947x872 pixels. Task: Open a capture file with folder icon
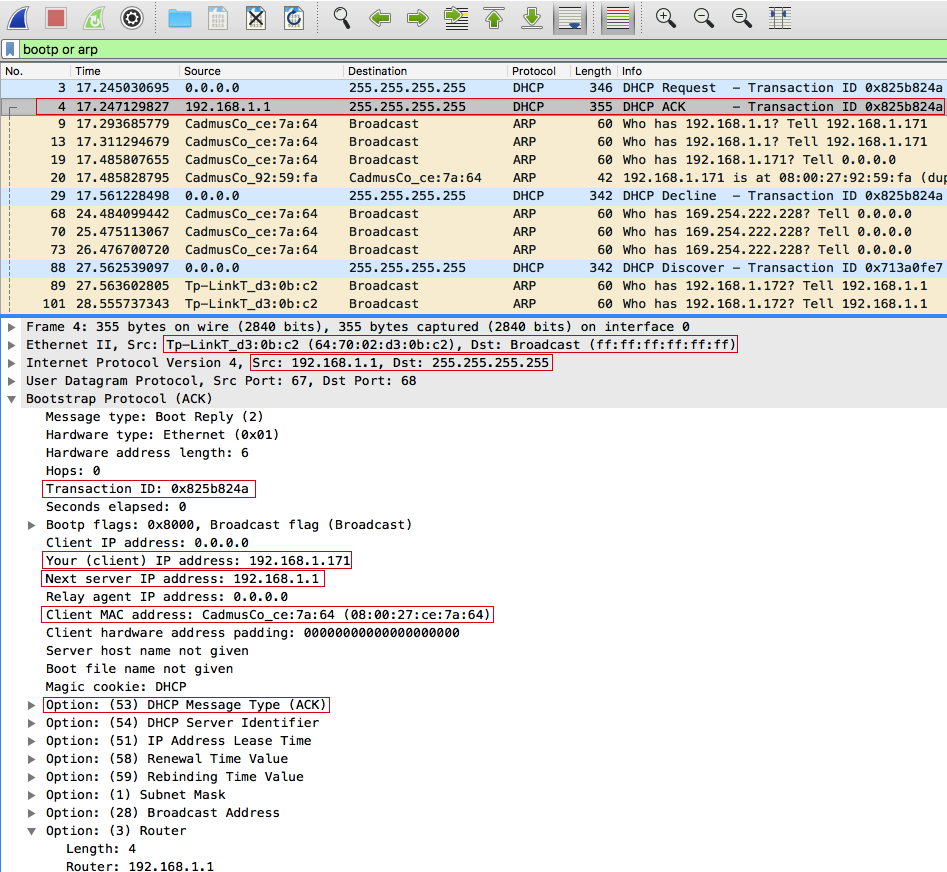coord(179,18)
